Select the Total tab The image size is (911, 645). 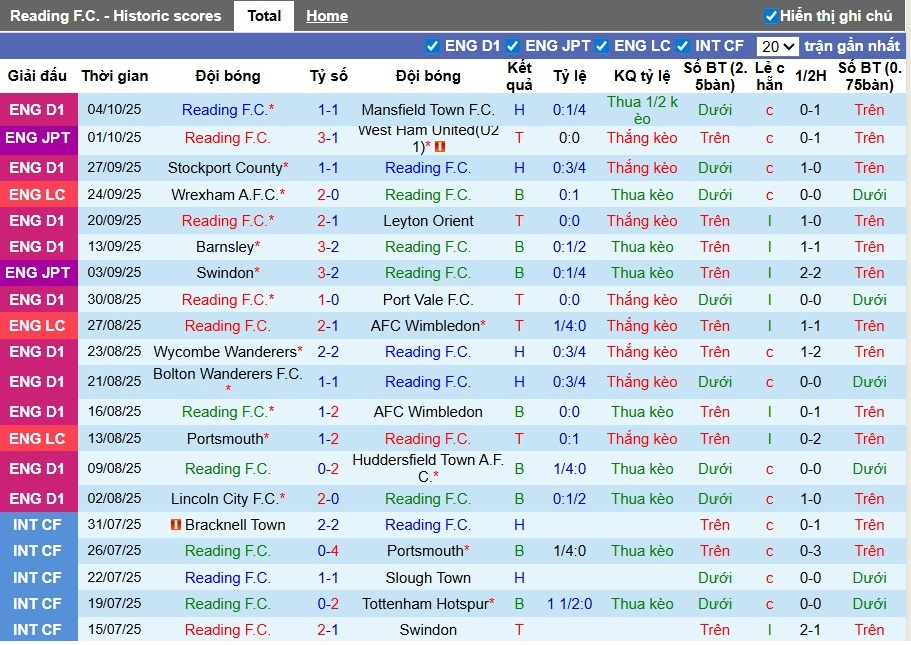pos(263,15)
